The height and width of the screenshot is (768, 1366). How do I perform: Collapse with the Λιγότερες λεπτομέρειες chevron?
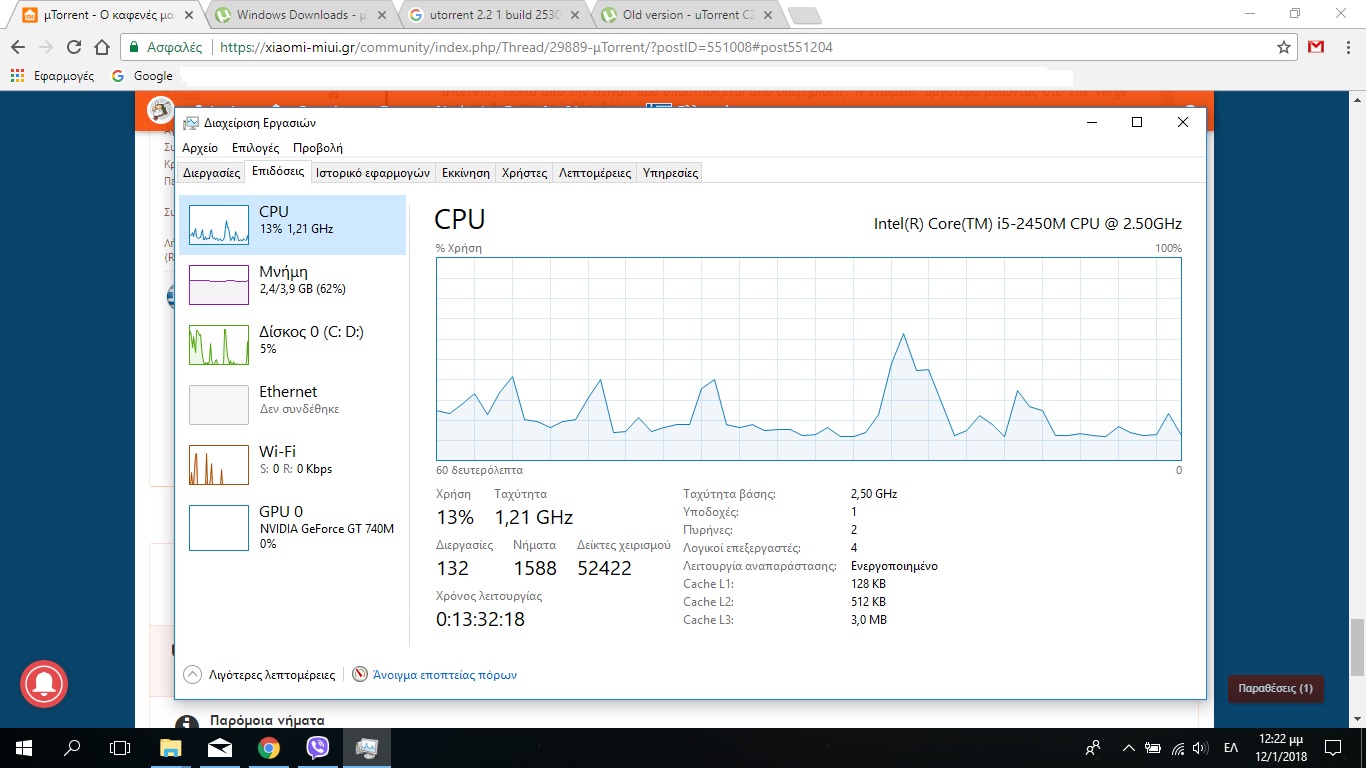tap(193, 675)
